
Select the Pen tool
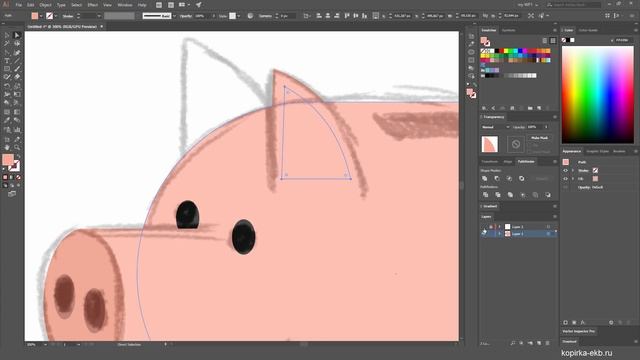click(x=7, y=53)
